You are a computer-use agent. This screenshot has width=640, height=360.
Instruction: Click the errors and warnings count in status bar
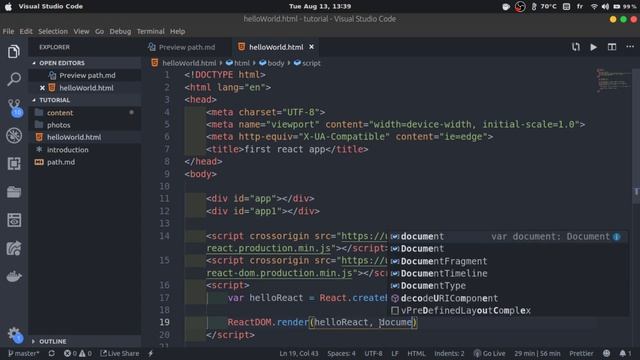coord(78,353)
